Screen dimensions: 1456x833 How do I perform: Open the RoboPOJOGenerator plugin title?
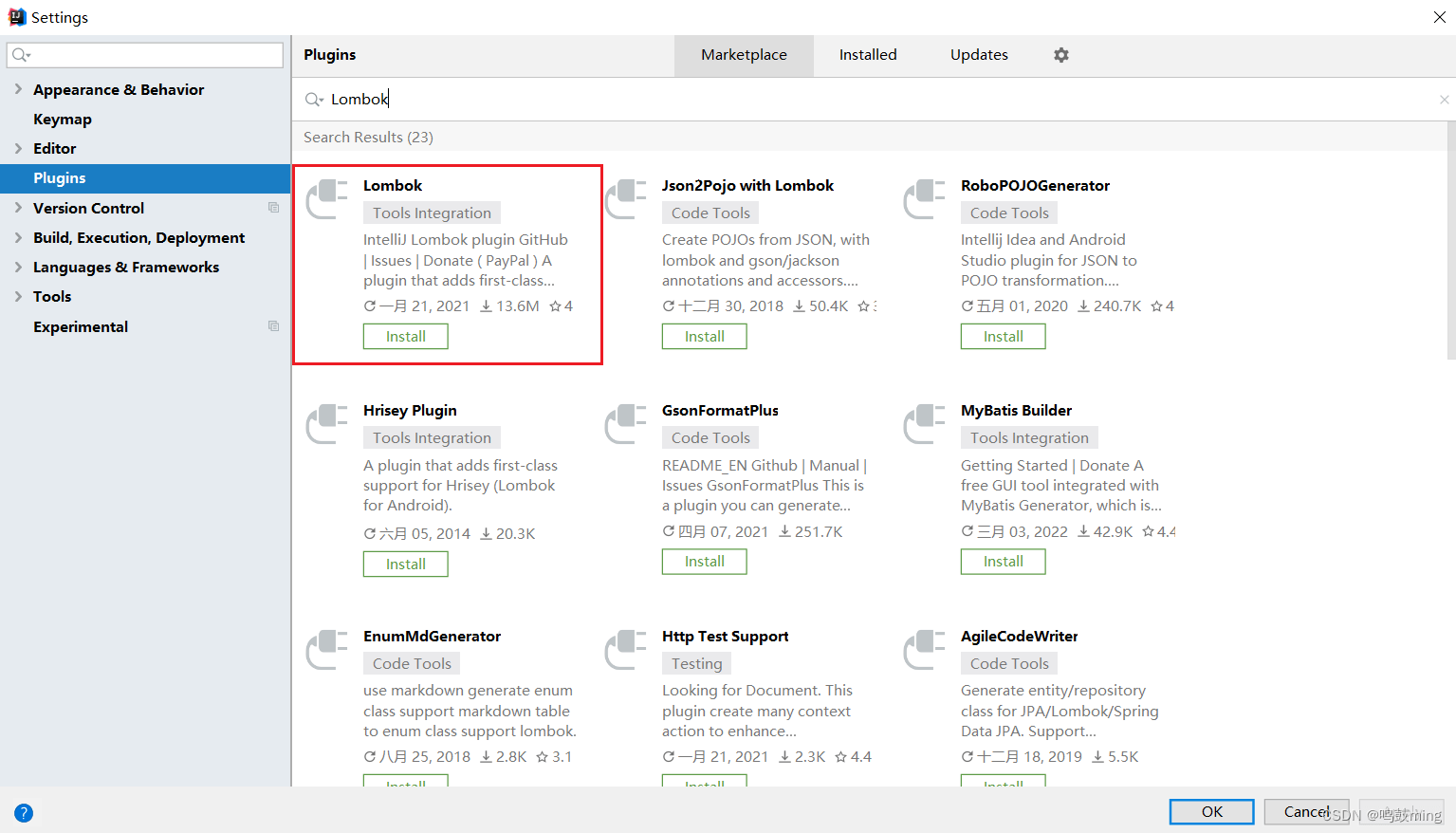(x=1035, y=186)
